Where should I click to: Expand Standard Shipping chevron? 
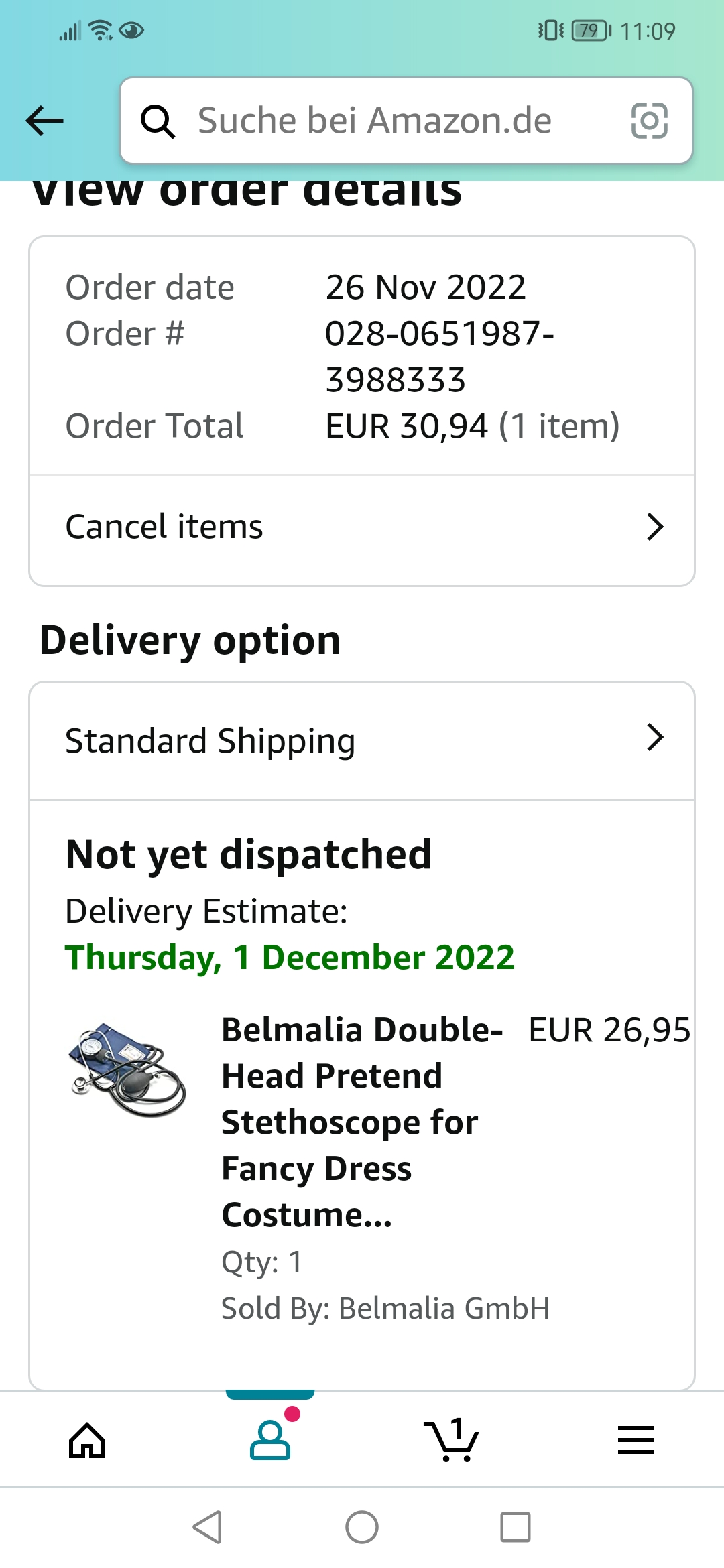click(x=655, y=738)
